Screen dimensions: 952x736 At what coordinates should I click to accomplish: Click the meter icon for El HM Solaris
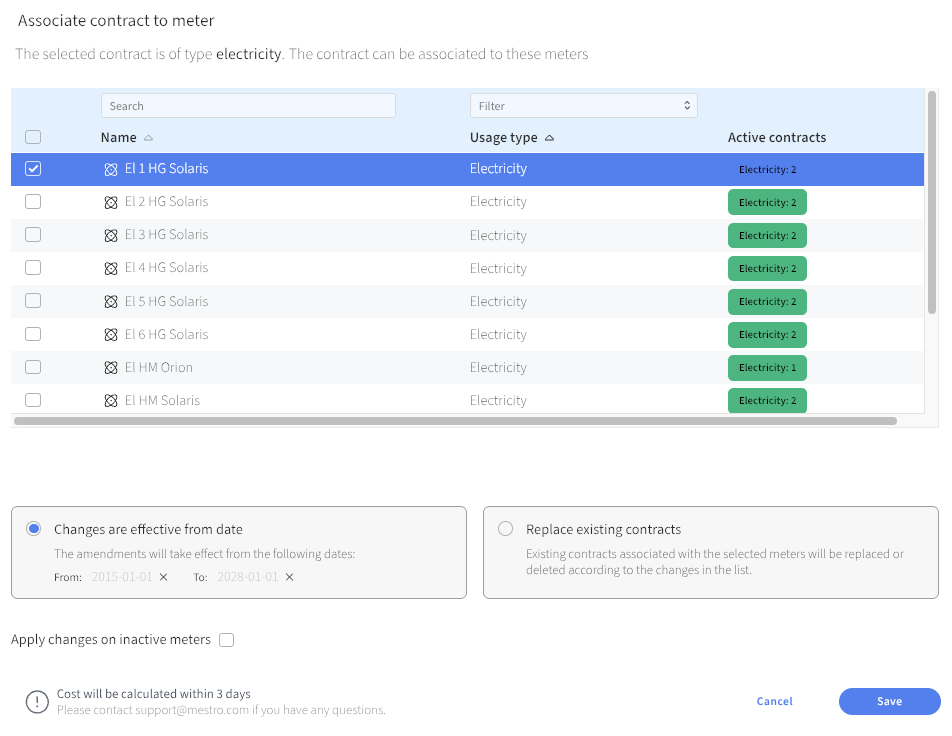pos(110,401)
